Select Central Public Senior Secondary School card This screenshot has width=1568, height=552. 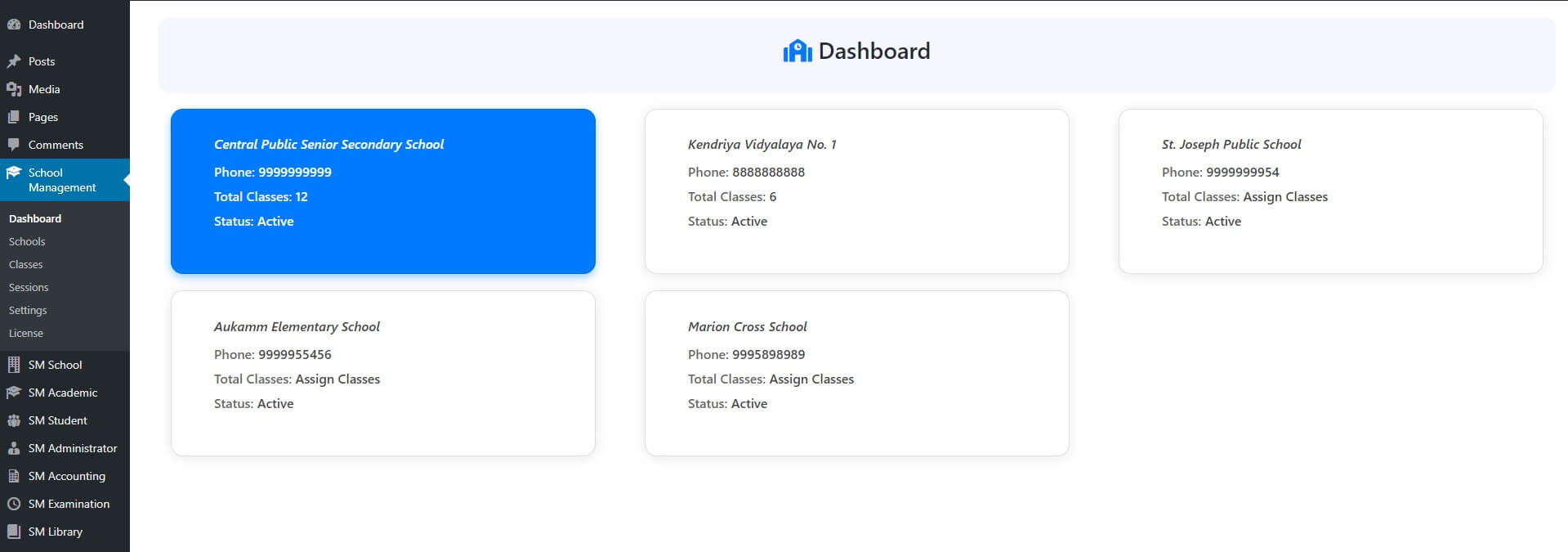click(x=382, y=191)
